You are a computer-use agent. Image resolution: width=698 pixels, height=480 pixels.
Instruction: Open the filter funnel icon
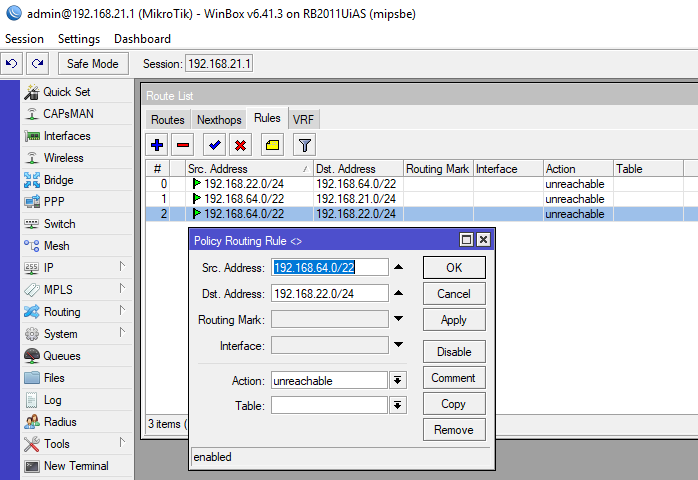[305, 145]
